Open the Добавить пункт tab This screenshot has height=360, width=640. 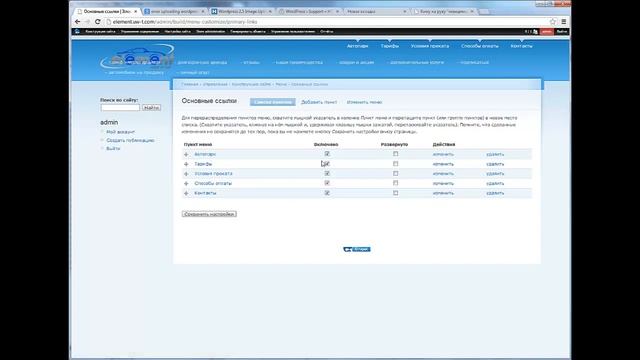point(319,102)
